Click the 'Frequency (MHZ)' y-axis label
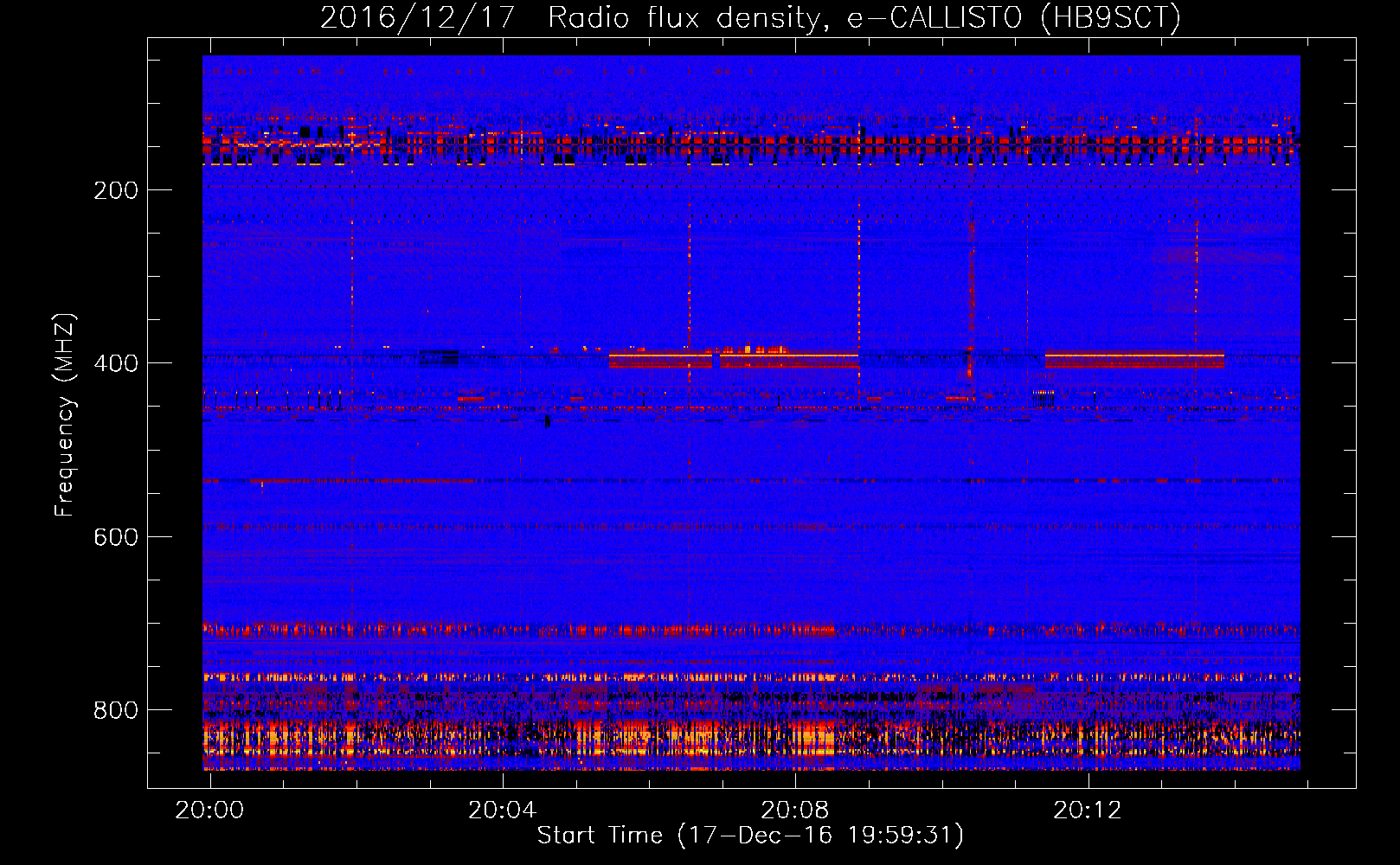 click(x=66, y=415)
